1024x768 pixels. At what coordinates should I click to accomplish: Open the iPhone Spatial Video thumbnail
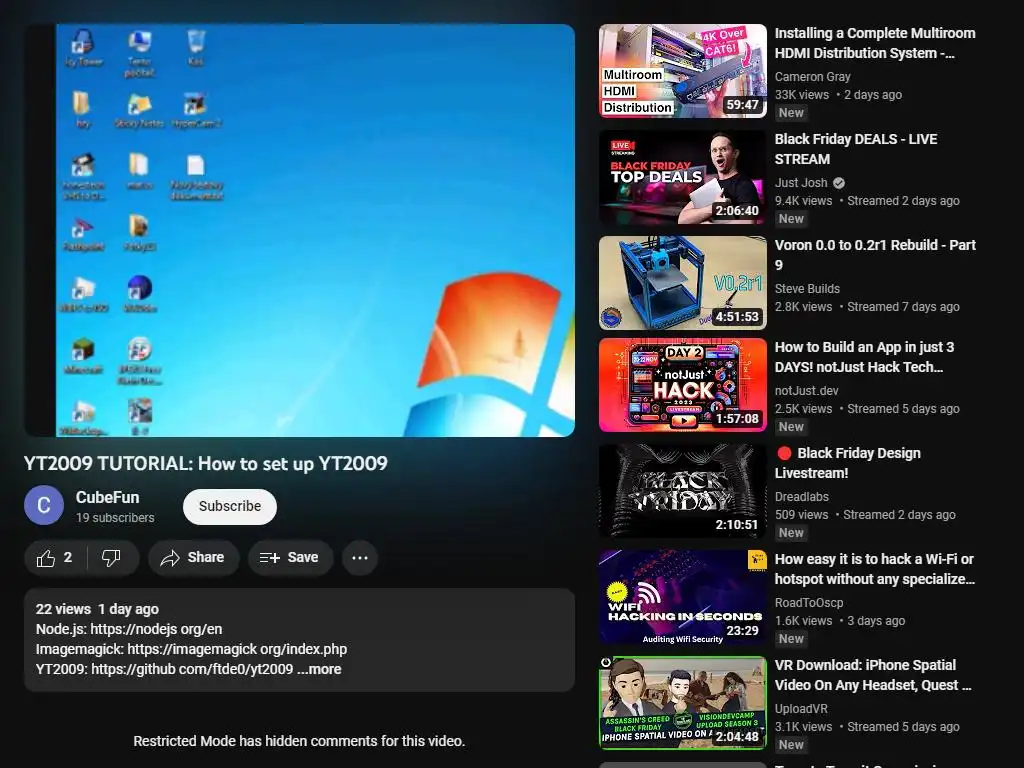click(x=682, y=703)
